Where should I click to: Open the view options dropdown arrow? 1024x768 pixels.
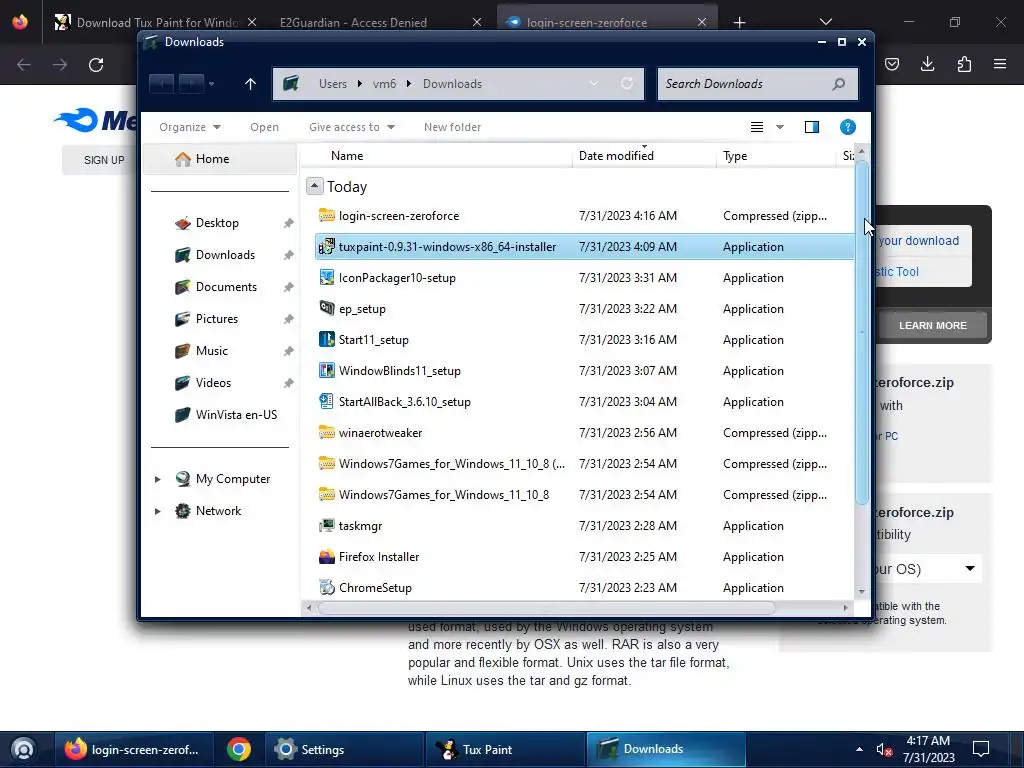coord(780,127)
